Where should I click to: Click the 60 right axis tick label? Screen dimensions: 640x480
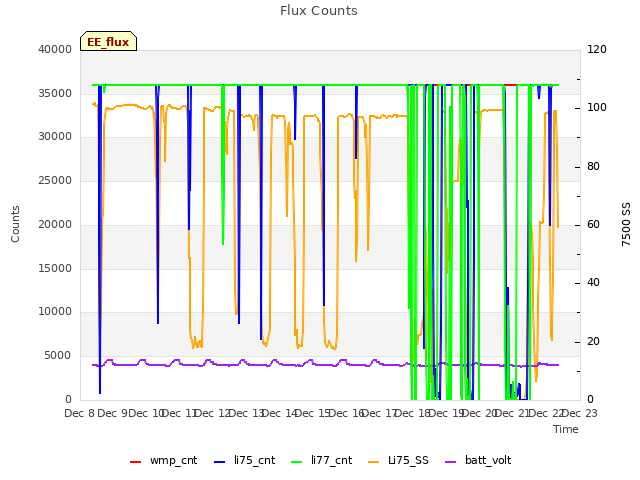click(593, 224)
